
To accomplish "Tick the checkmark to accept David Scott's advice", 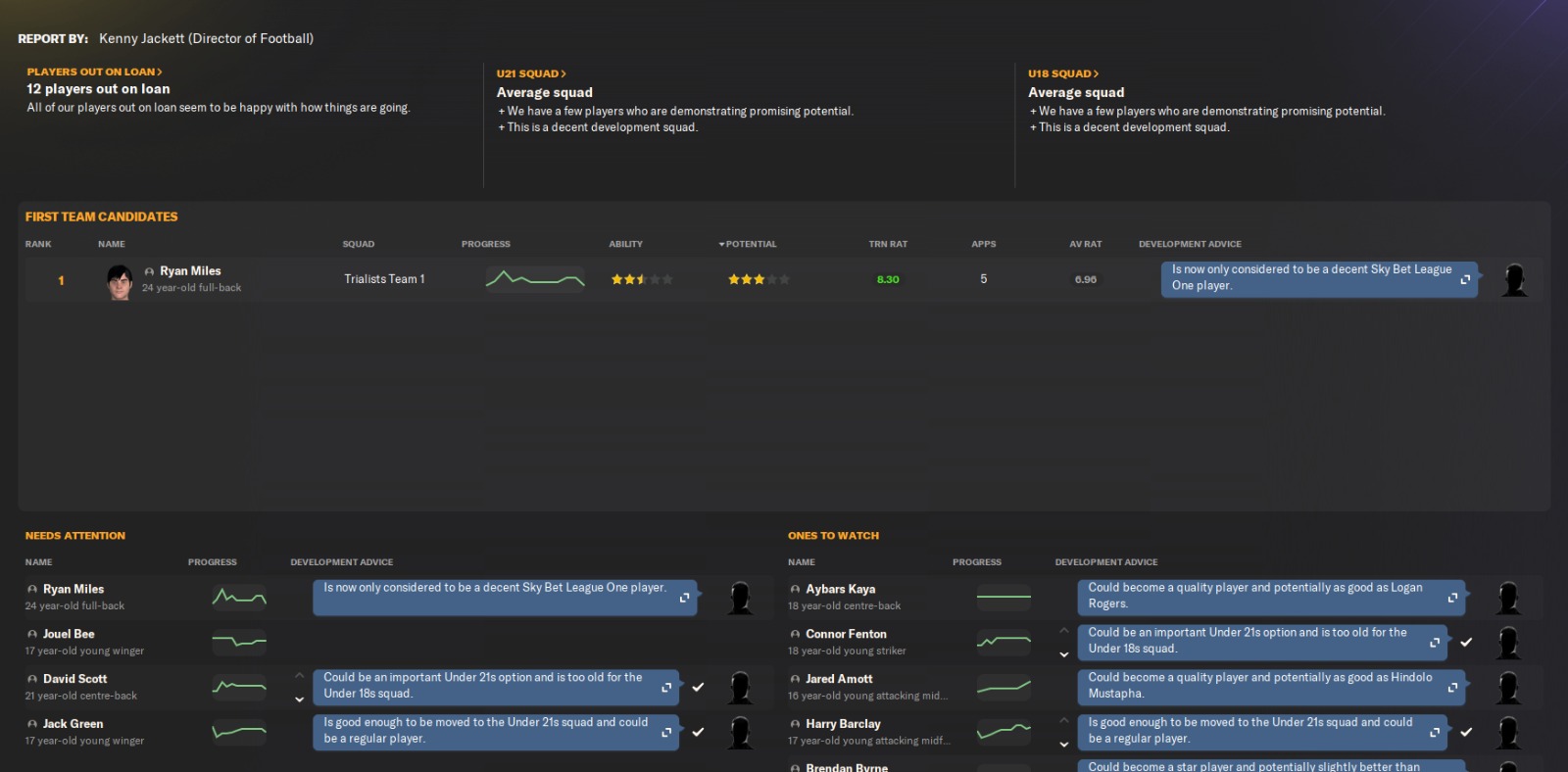I will click(x=698, y=687).
